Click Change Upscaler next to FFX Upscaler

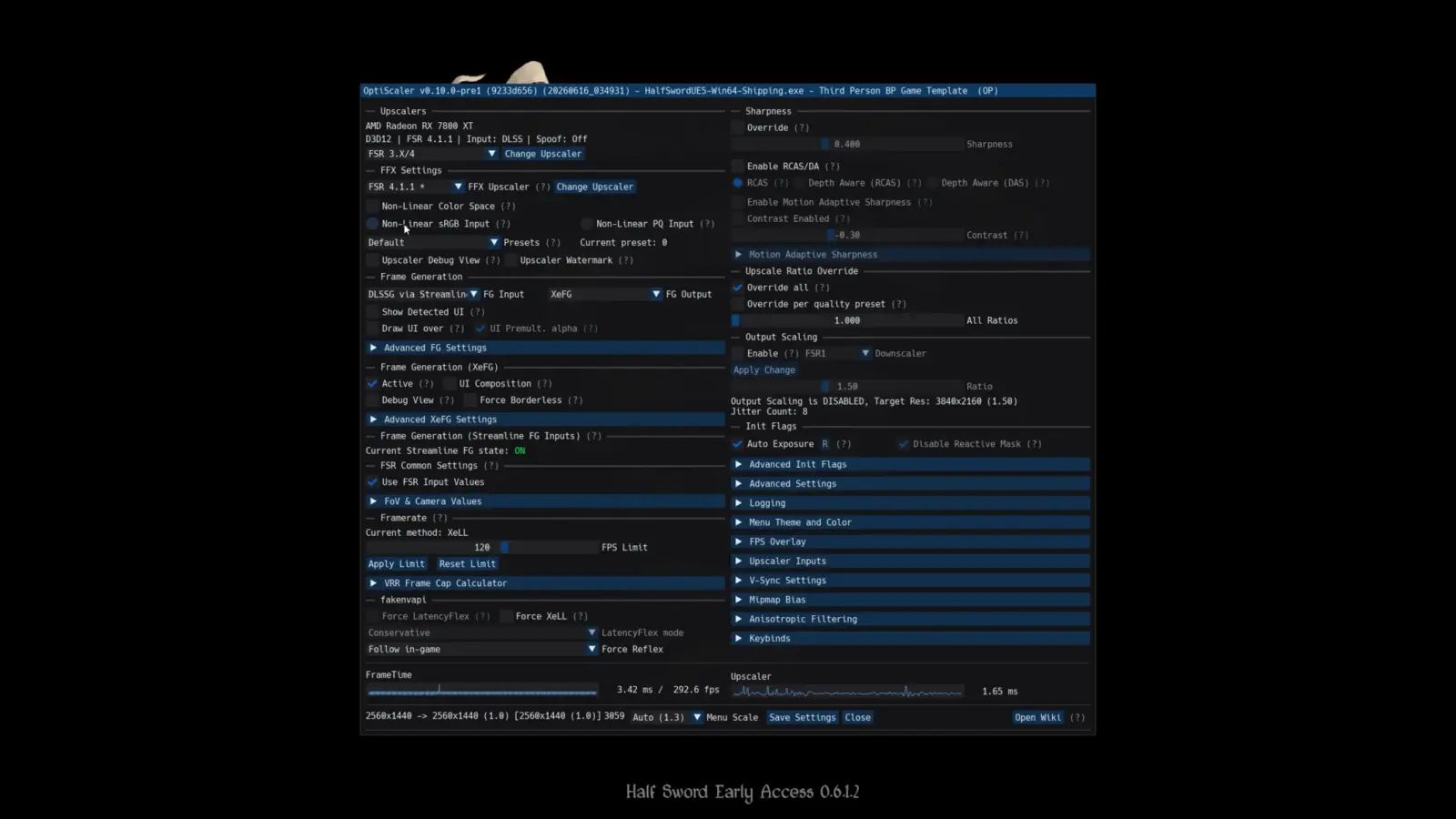point(594,187)
